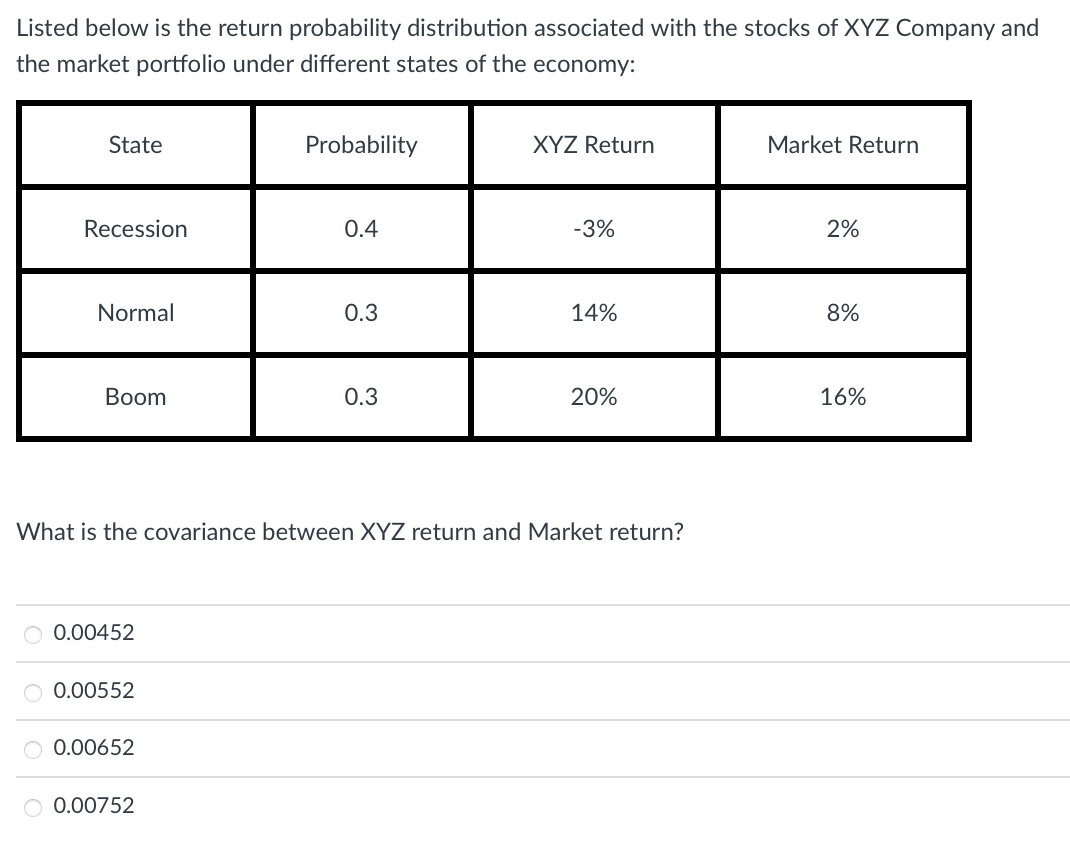Screen dimensions: 1070x842
Task: Select the 0.00652 radio button
Action: pos(32,748)
